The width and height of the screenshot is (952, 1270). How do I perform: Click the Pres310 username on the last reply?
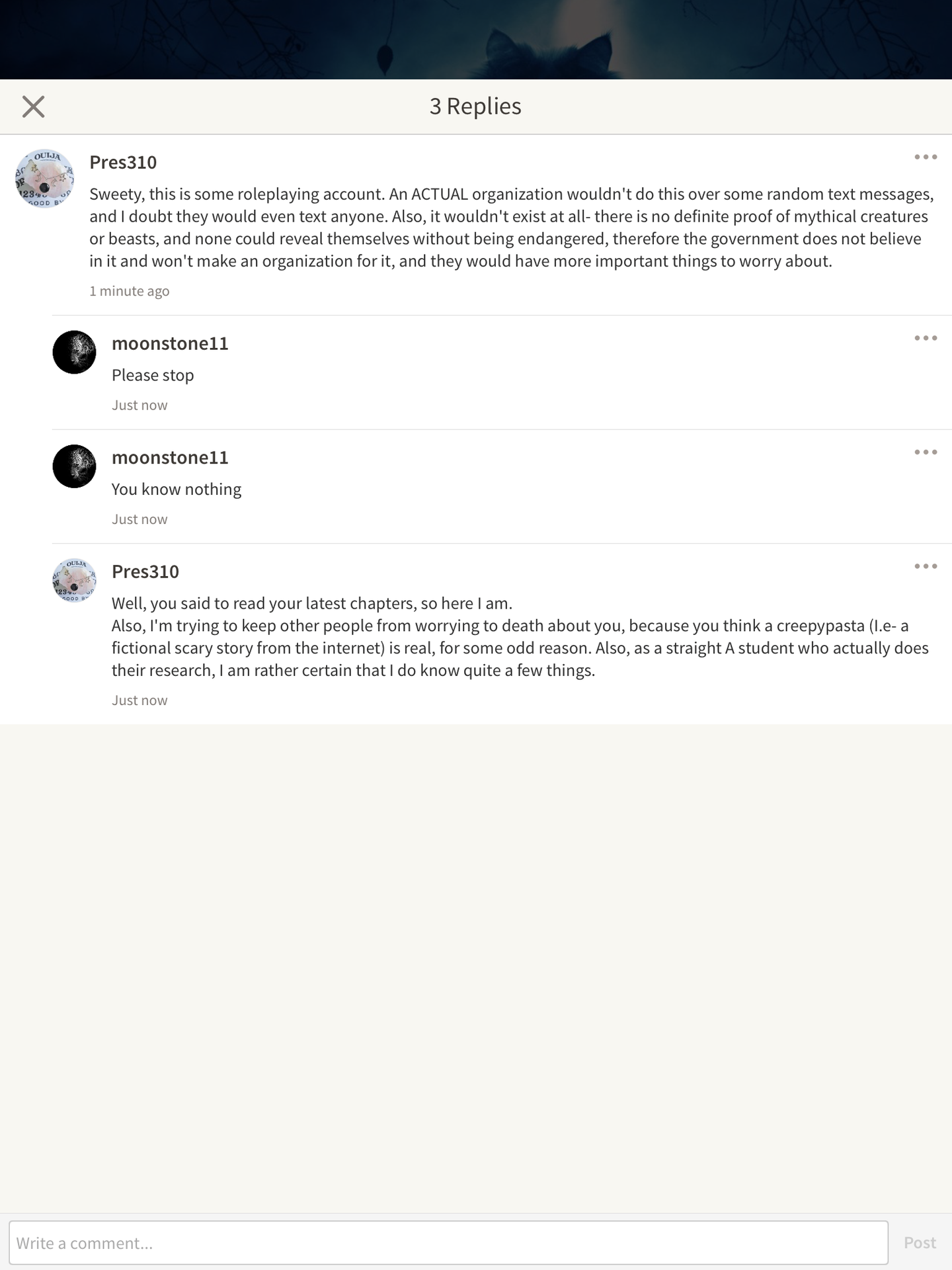point(145,572)
